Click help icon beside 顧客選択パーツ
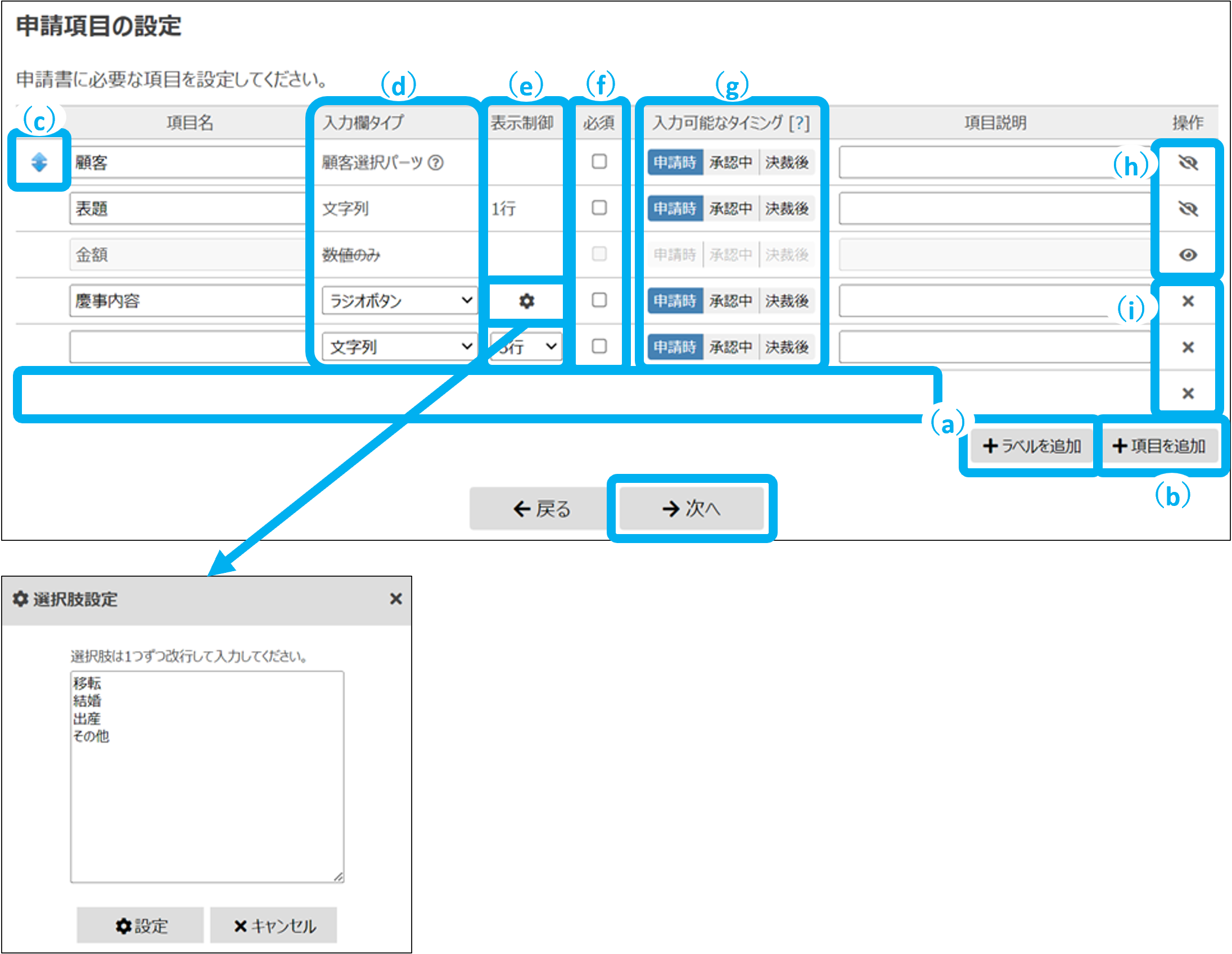Screen dimensions: 1232x954 coord(435,162)
